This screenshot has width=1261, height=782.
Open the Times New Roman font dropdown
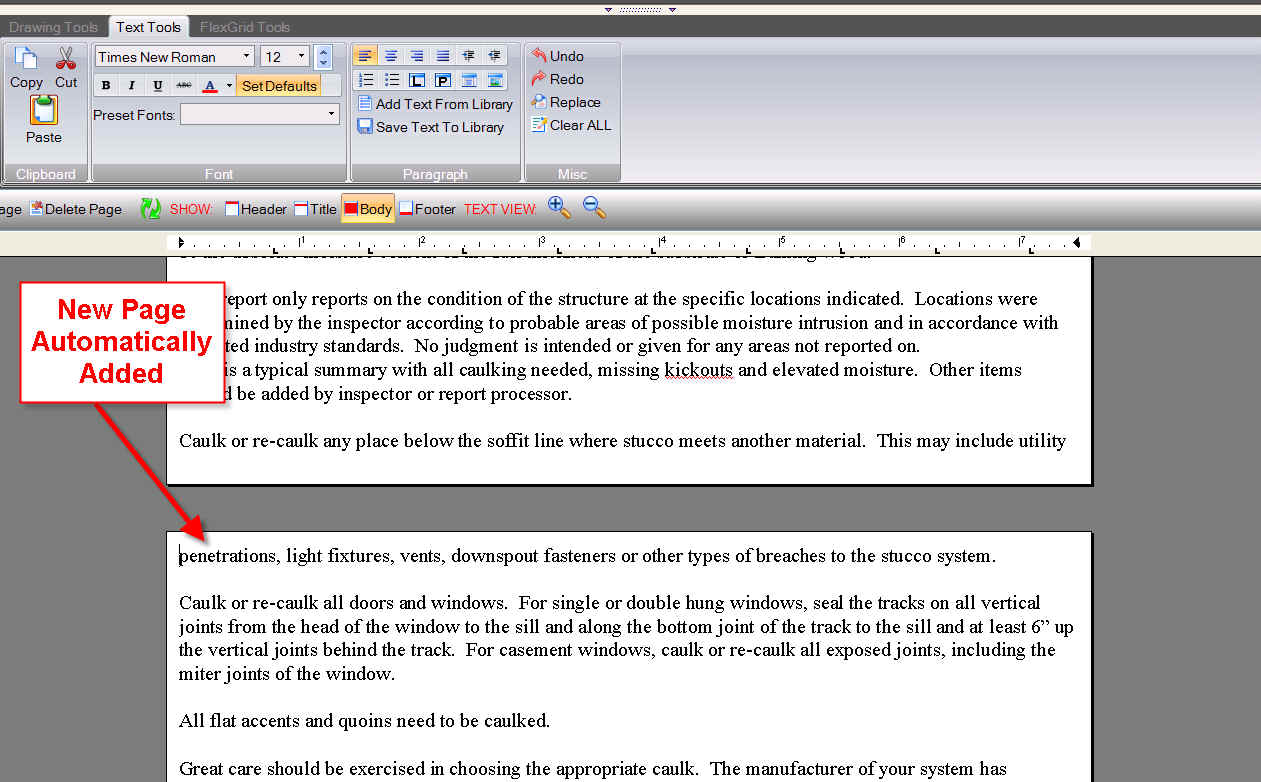246,57
